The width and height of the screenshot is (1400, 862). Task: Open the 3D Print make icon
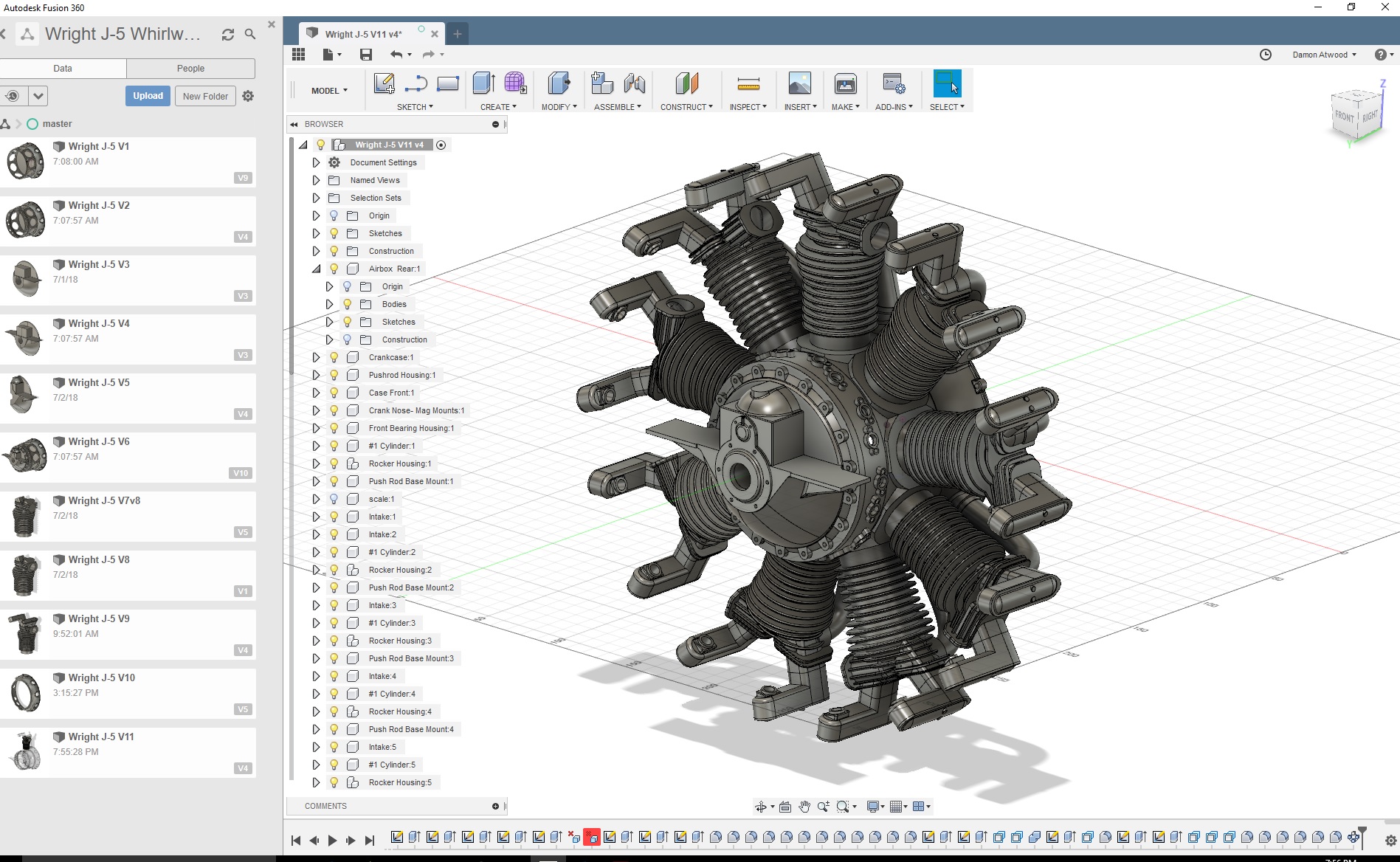(x=845, y=83)
